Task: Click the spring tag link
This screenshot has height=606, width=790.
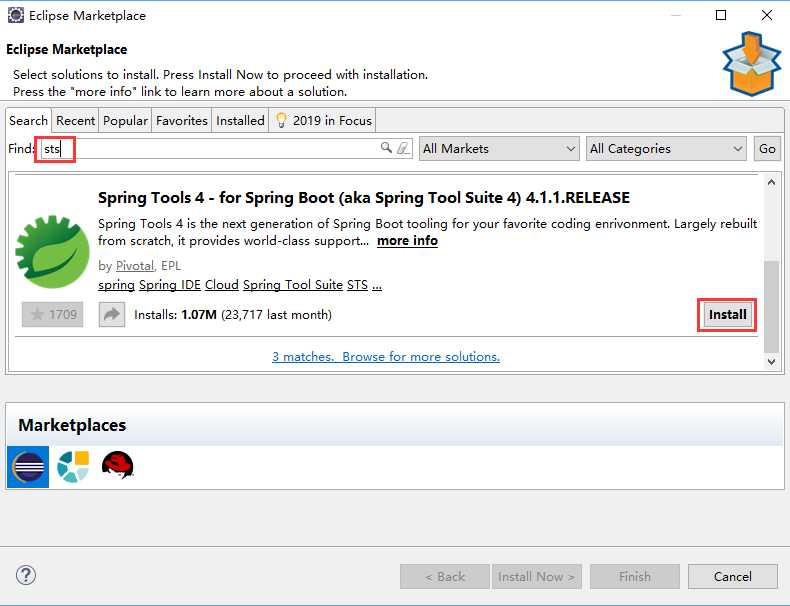Action: coord(116,285)
